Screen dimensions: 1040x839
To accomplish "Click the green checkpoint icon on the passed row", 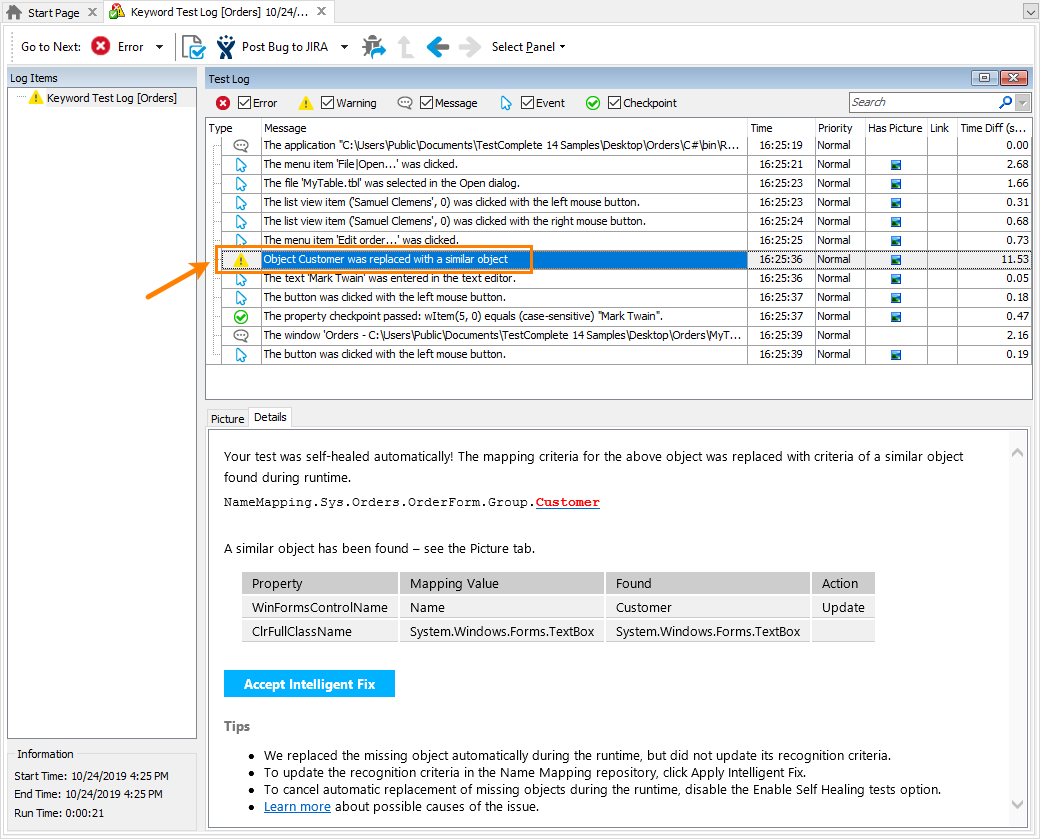I will point(239,316).
